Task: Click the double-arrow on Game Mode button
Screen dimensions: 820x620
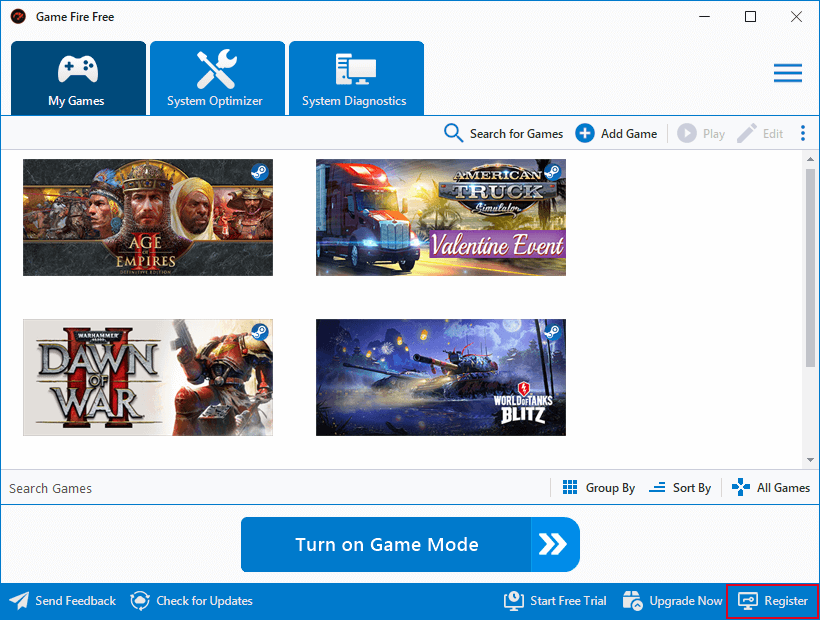Action: [x=553, y=545]
